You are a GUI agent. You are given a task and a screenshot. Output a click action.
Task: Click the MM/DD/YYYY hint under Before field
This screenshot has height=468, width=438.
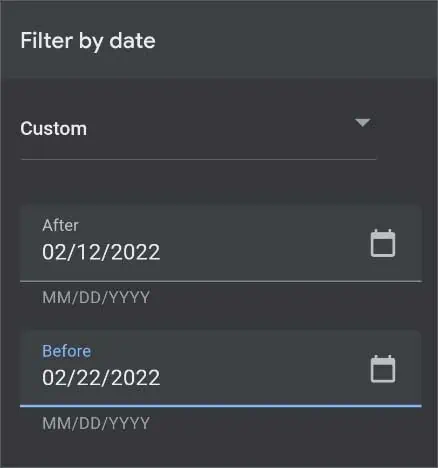coord(96,423)
